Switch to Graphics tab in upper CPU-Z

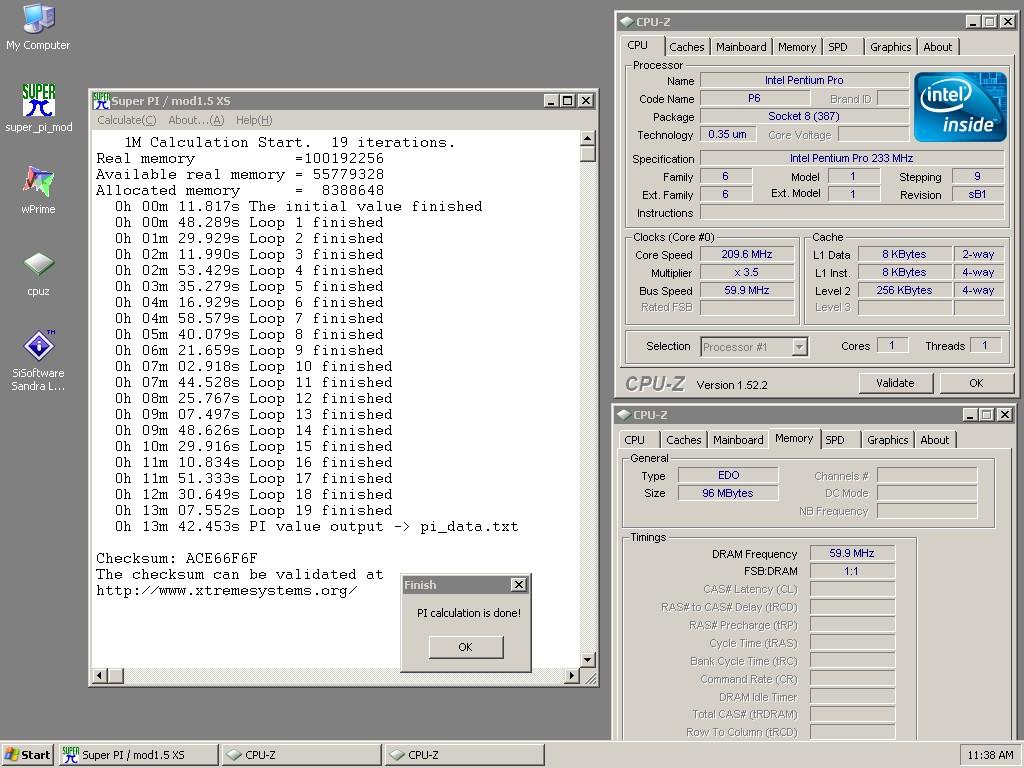pyautogui.click(x=890, y=47)
